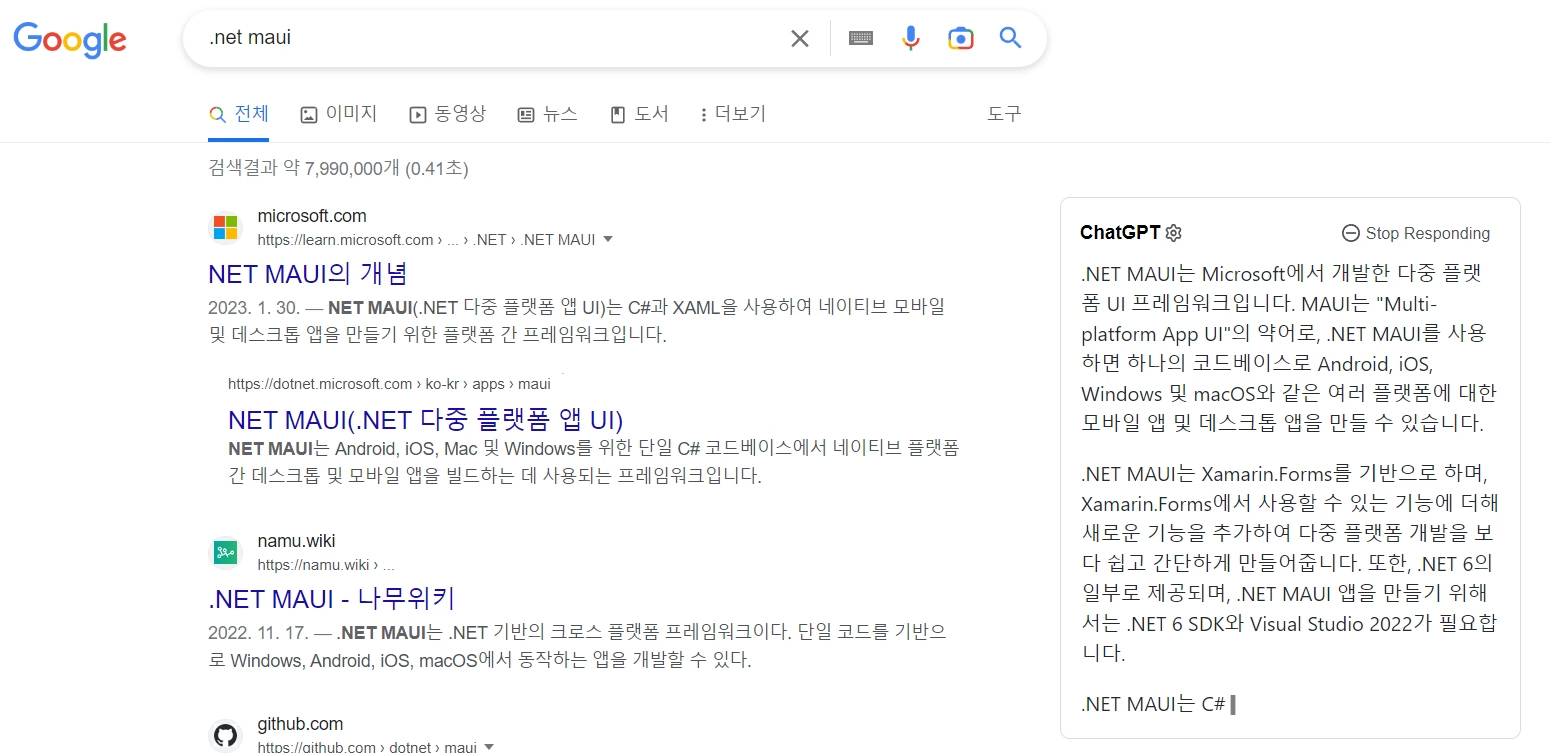Open NET MAUI(.NET 다중 플랫폼 앱 UI) result
1550x753 pixels.
click(x=426, y=419)
